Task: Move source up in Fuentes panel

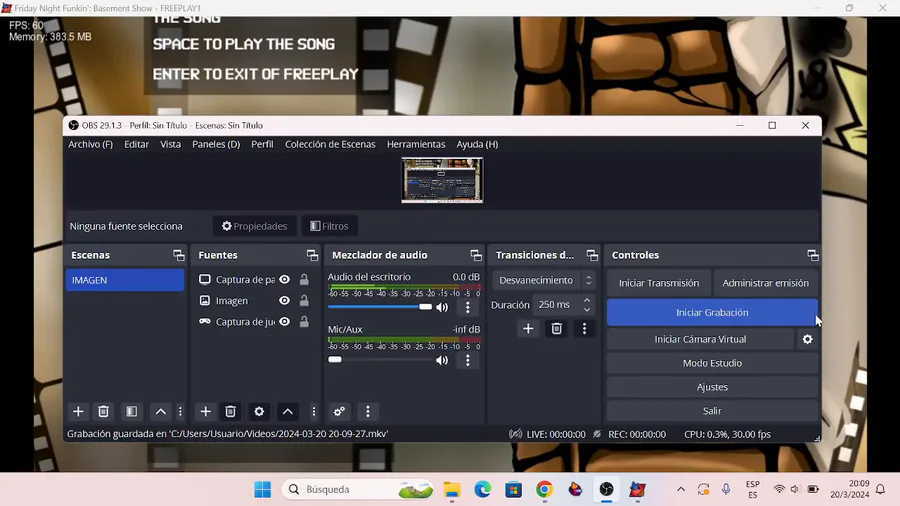Action: click(x=288, y=411)
